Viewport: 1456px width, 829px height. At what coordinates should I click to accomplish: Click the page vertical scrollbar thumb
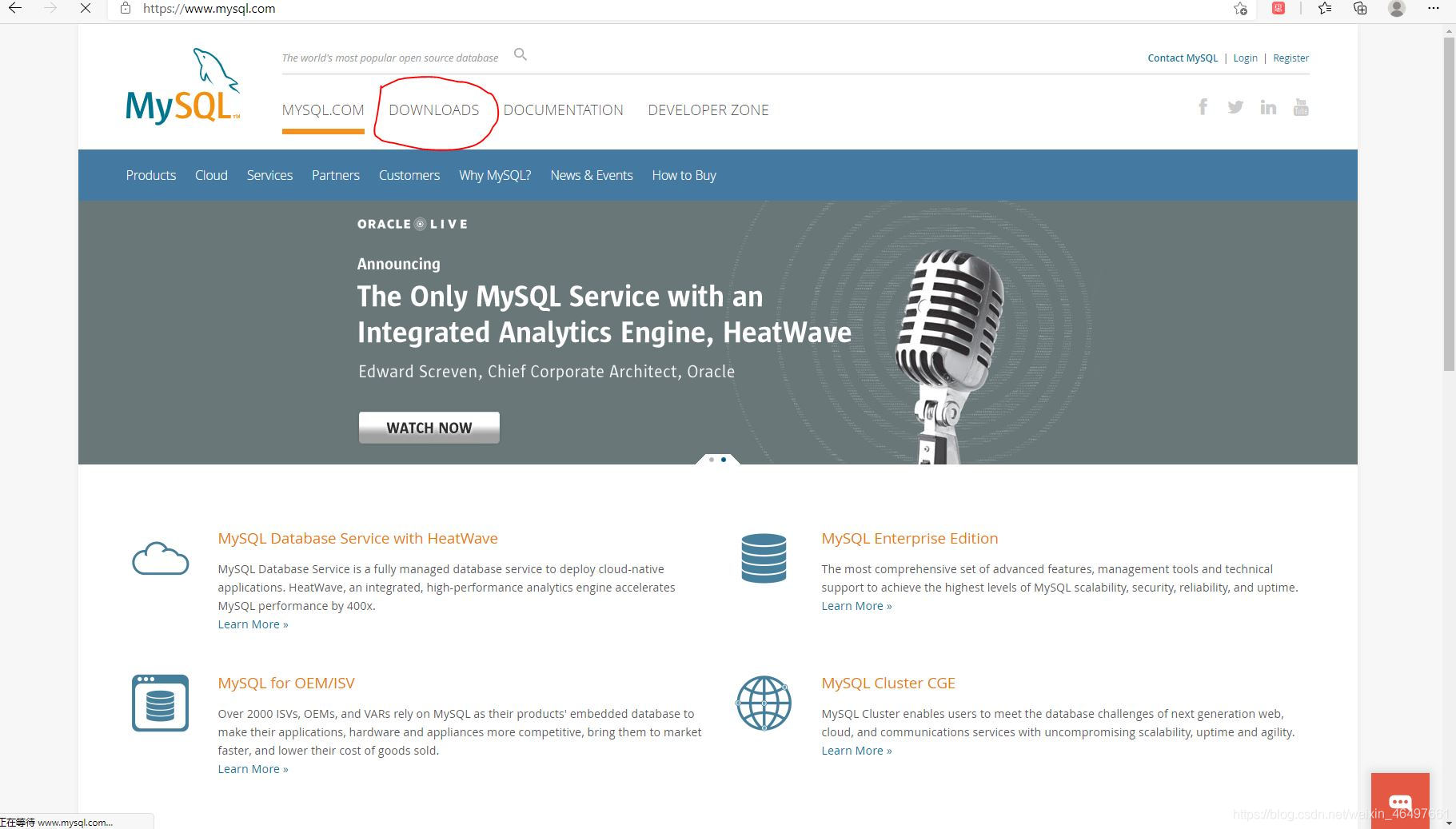point(1449,204)
